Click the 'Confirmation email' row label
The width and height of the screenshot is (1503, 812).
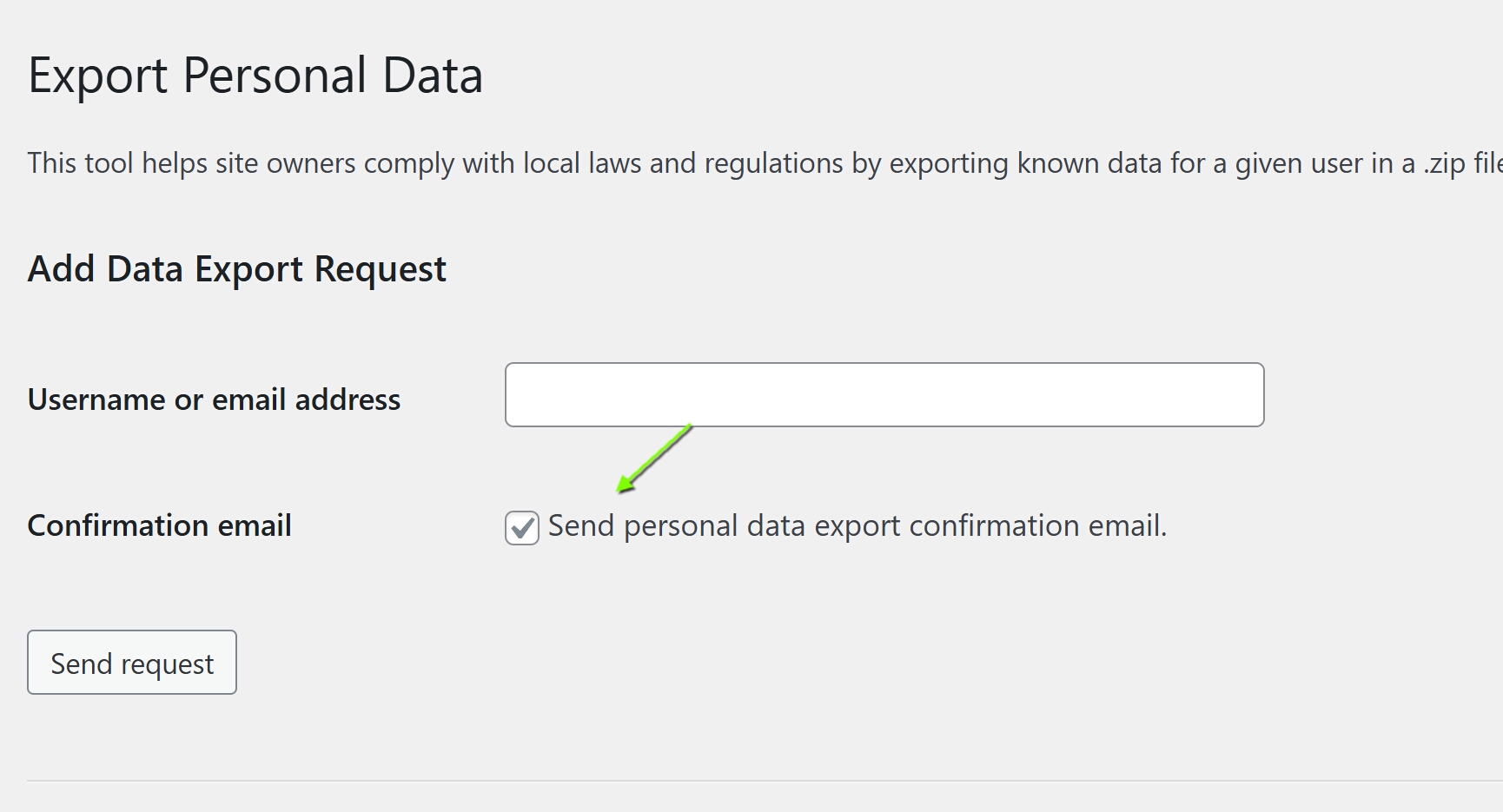click(160, 525)
